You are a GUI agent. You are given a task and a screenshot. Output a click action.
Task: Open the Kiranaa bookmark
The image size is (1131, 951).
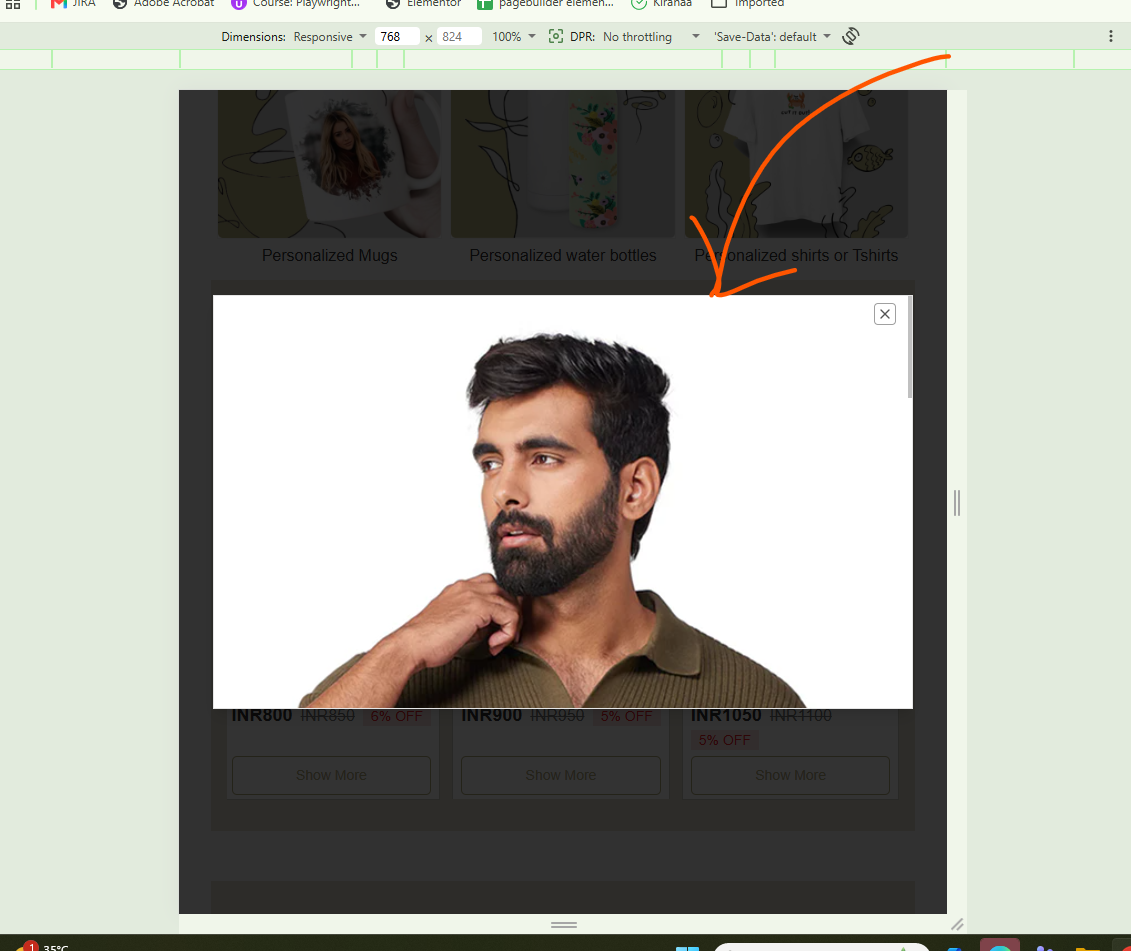tap(661, 4)
